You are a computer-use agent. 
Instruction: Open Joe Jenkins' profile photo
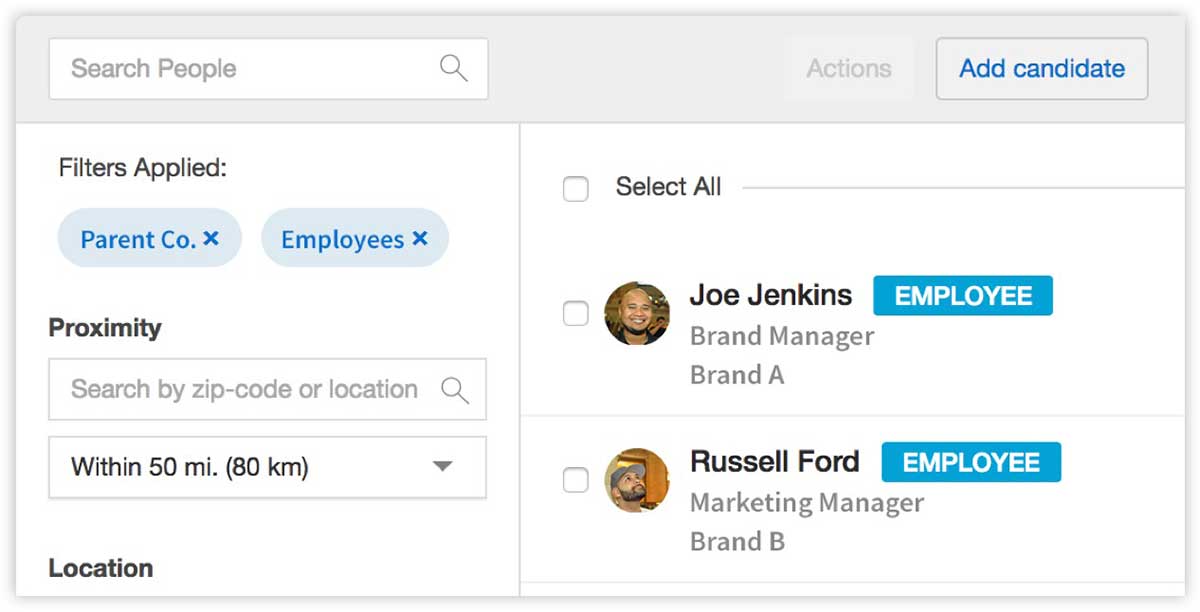pos(637,314)
